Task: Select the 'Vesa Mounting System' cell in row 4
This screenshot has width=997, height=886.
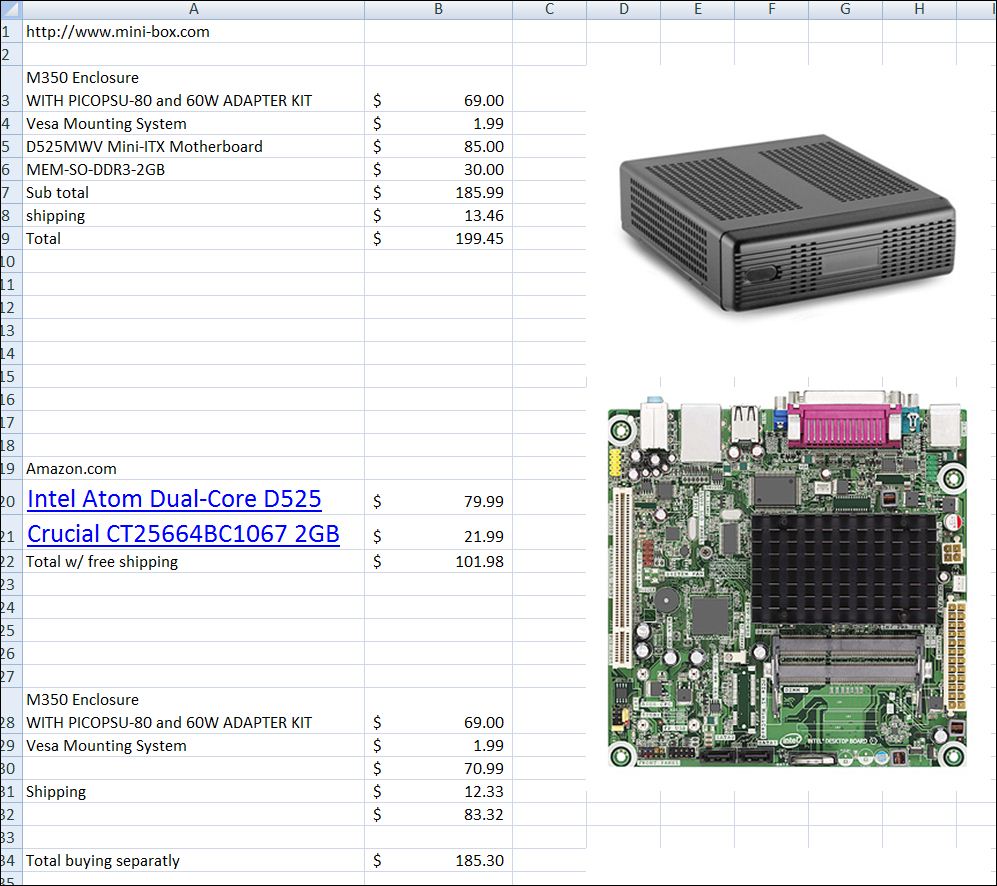Action: [x=194, y=123]
